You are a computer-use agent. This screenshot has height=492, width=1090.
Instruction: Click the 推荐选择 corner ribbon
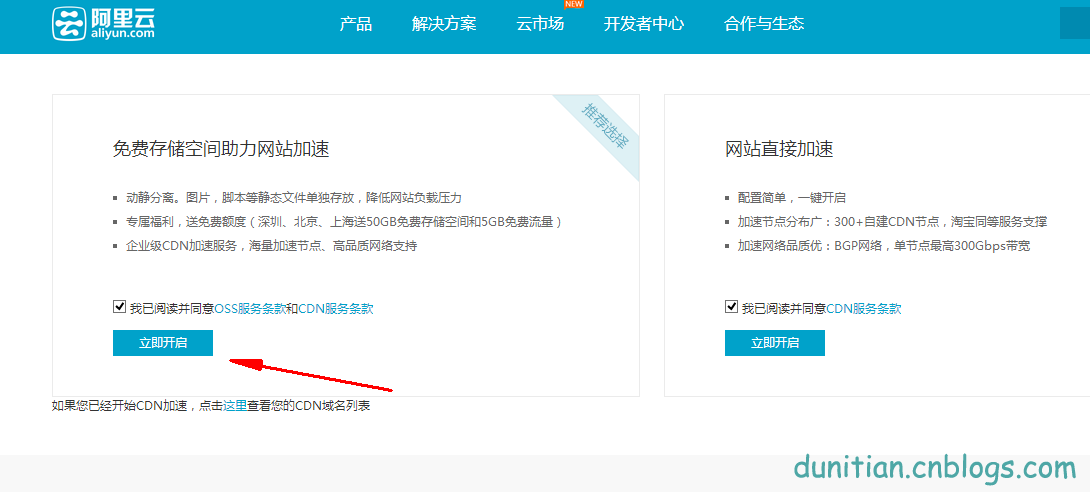[x=606, y=128]
